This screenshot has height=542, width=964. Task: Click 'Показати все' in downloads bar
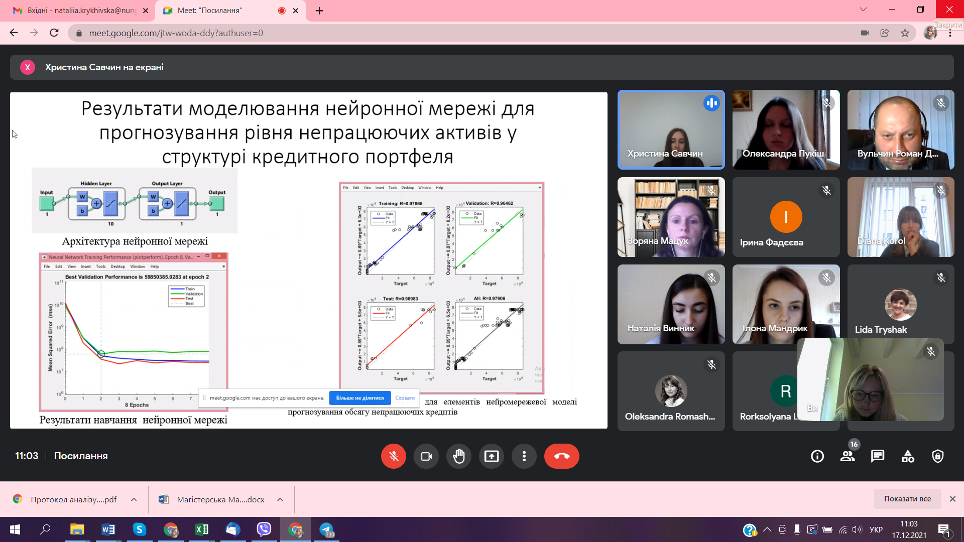(x=907, y=499)
